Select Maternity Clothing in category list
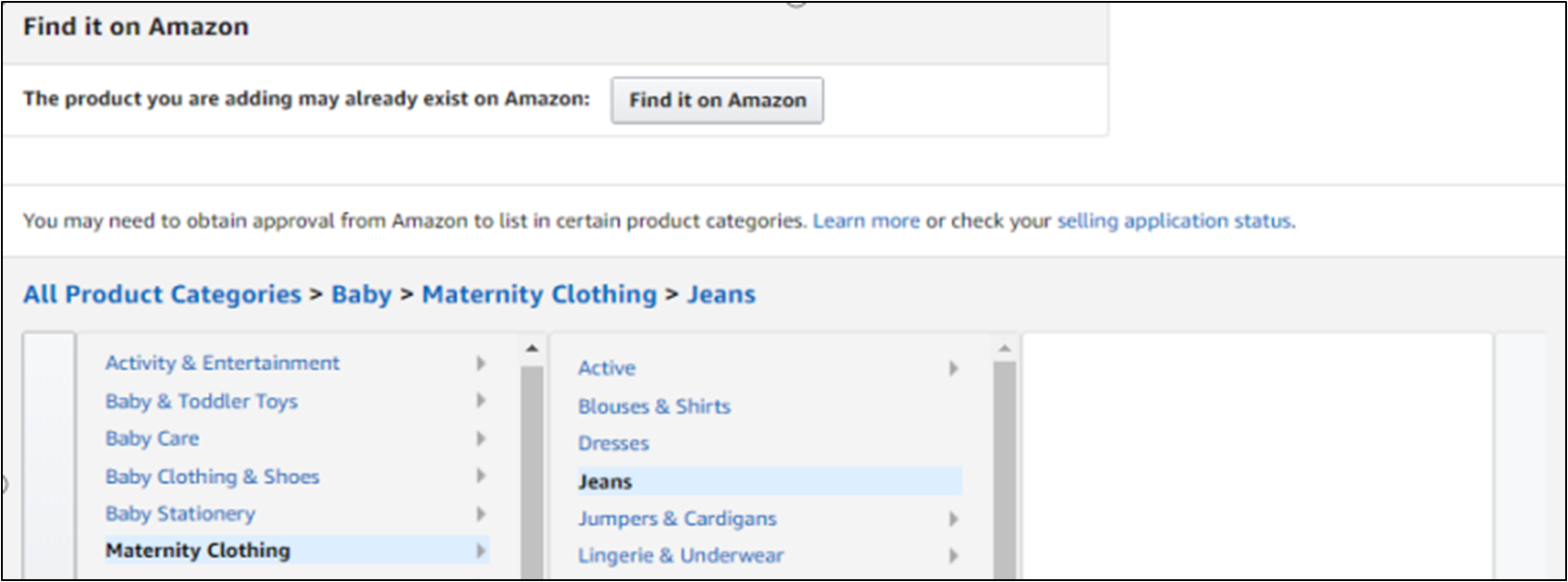 coord(198,551)
